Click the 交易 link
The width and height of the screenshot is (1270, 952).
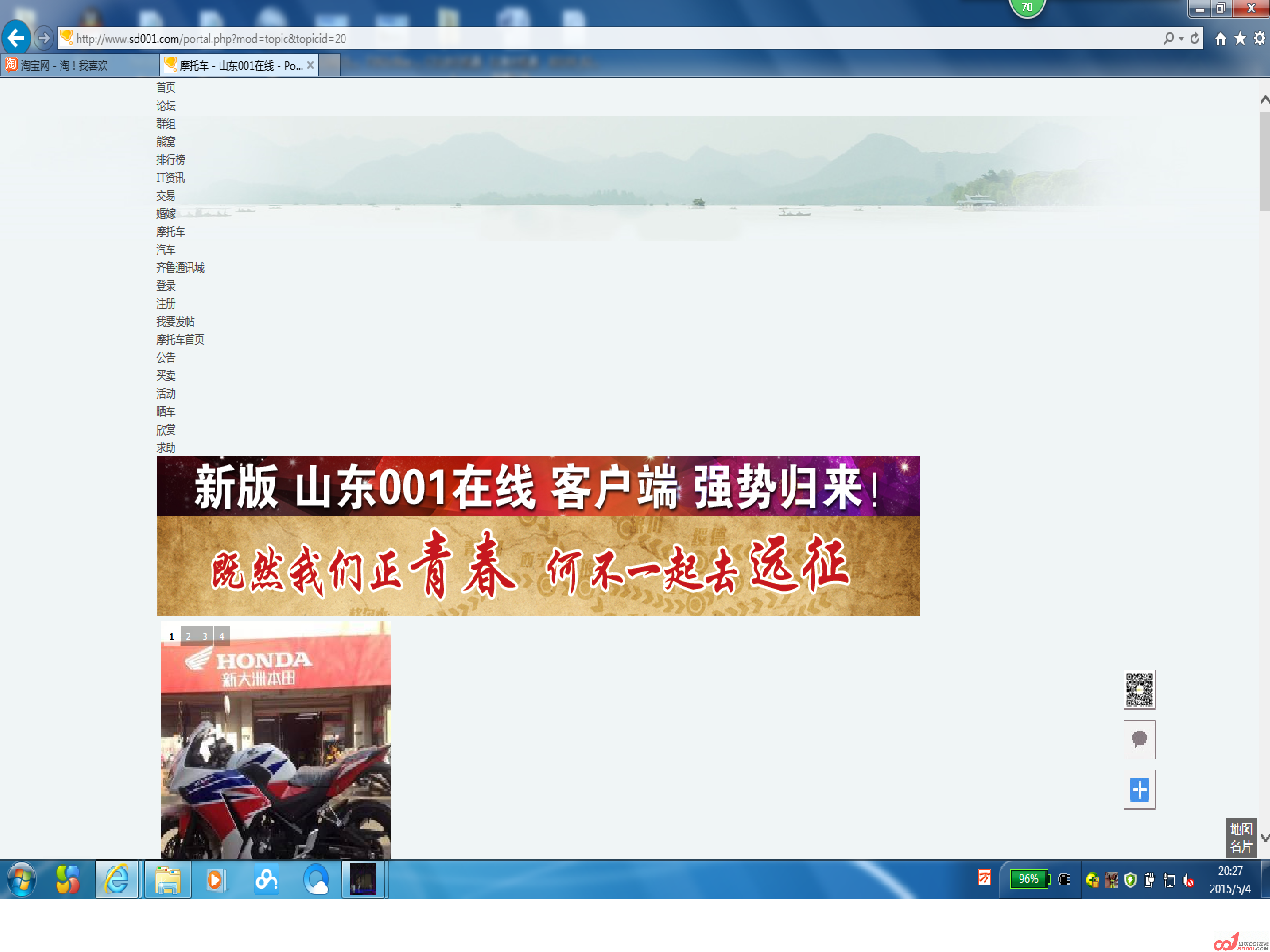[166, 196]
